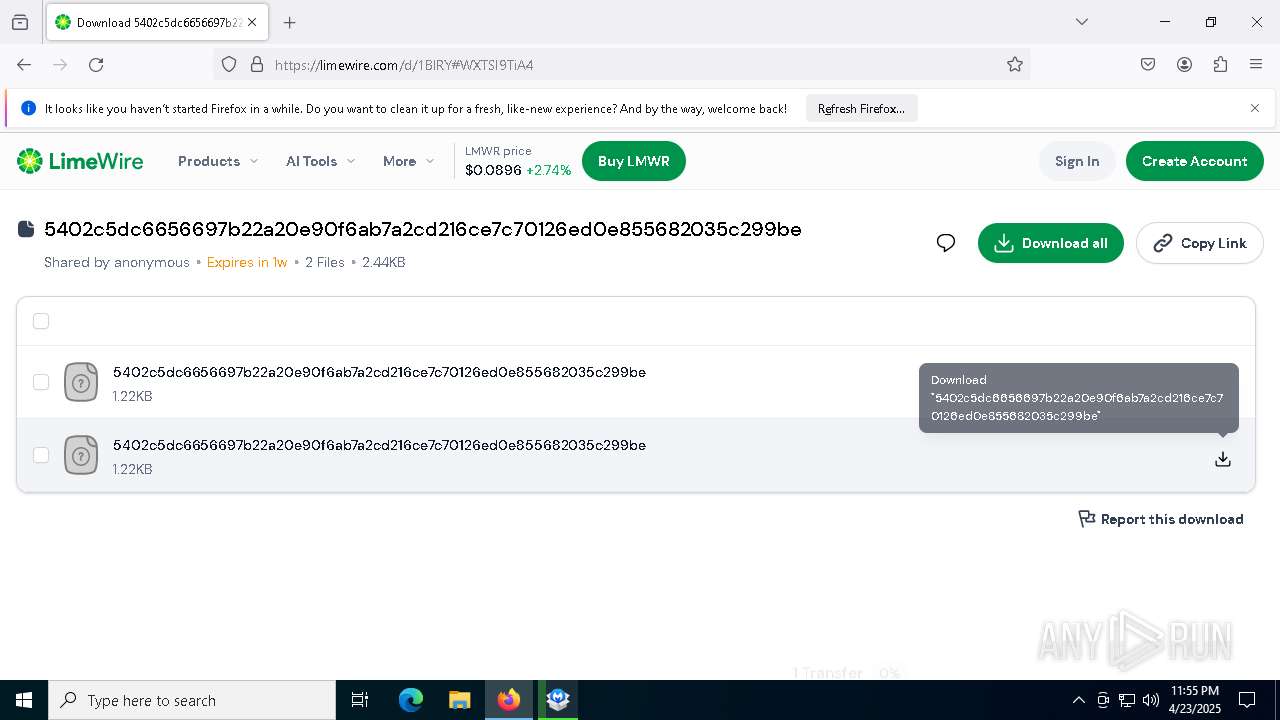The height and width of the screenshot is (720, 1280).
Task: Bookmark this page with star icon
Action: [1015, 64]
